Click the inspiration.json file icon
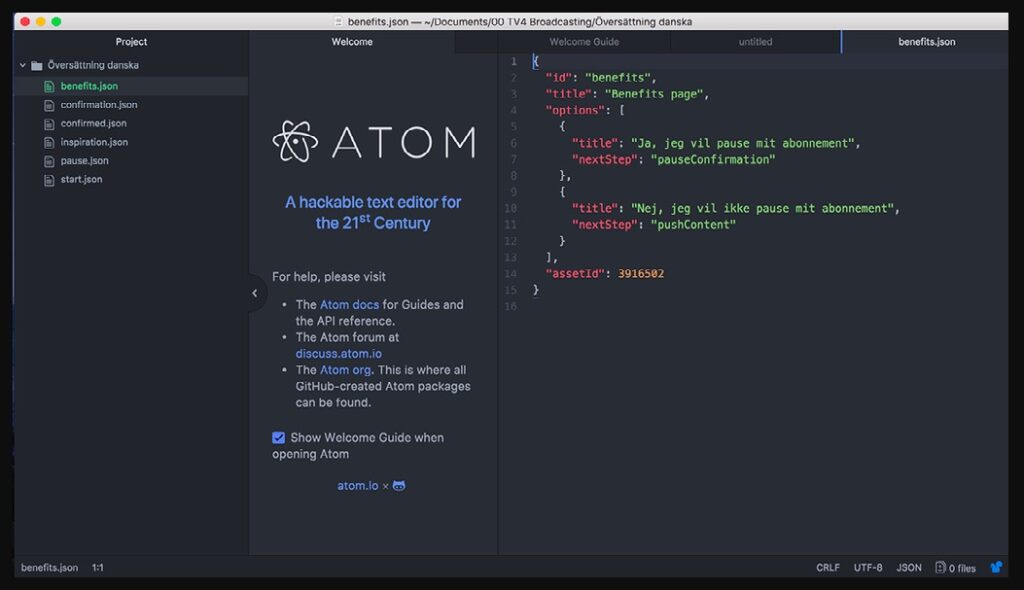Image resolution: width=1024 pixels, height=590 pixels. click(x=49, y=142)
